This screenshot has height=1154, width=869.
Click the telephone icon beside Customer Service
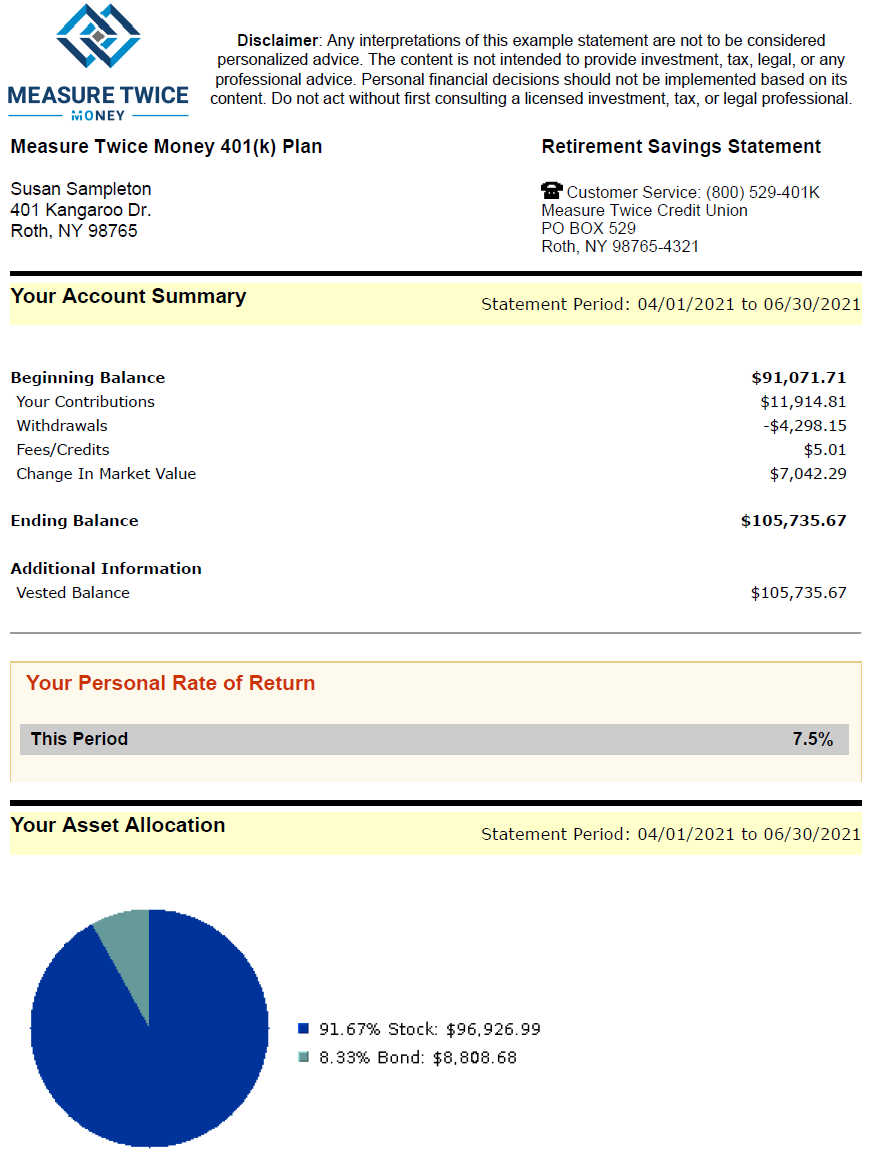551,191
